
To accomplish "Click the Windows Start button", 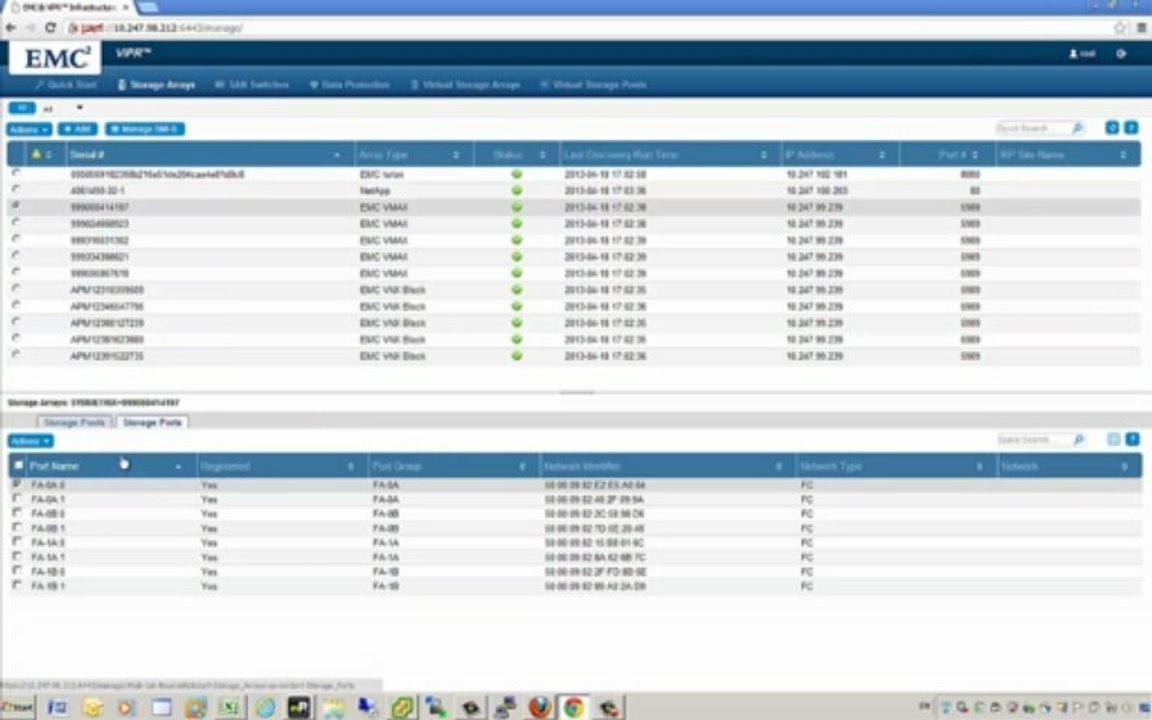I will click(x=18, y=708).
